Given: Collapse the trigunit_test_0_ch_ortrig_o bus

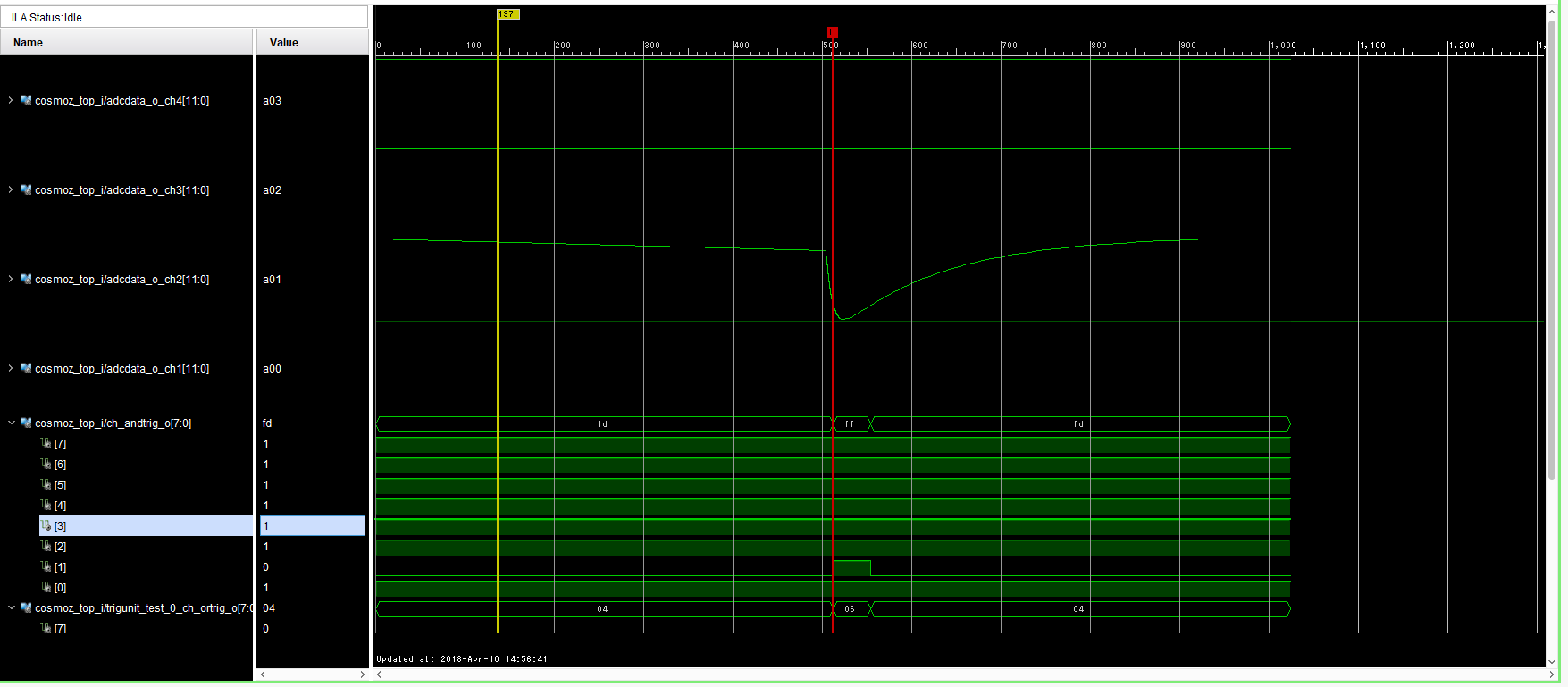Looking at the screenshot, I should (x=11, y=608).
